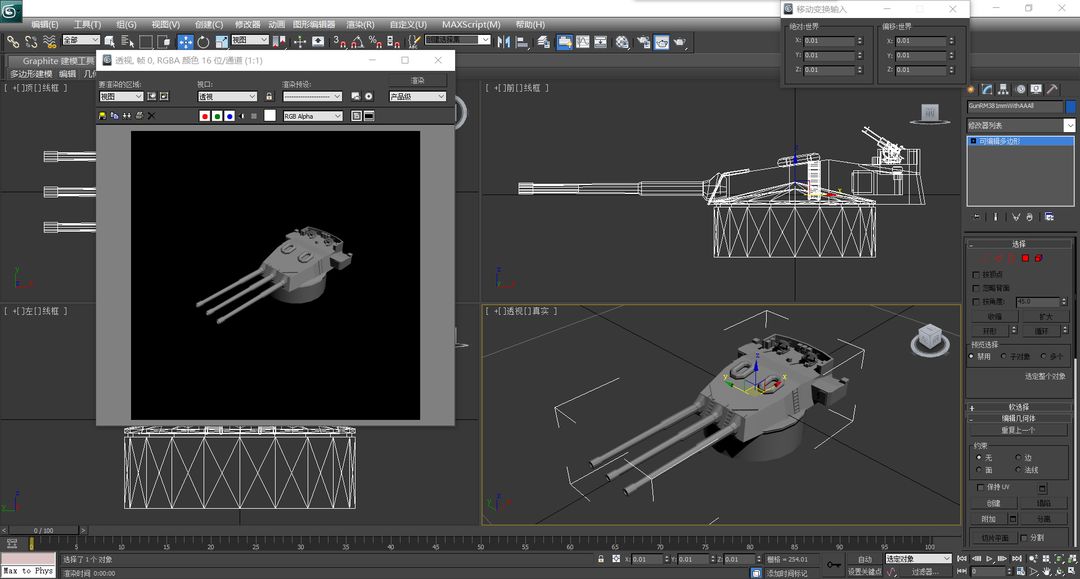Choose the Select and Scale tool
Image resolution: width=1080 pixels, height=579 pixels.
click(x=221, y=42)
